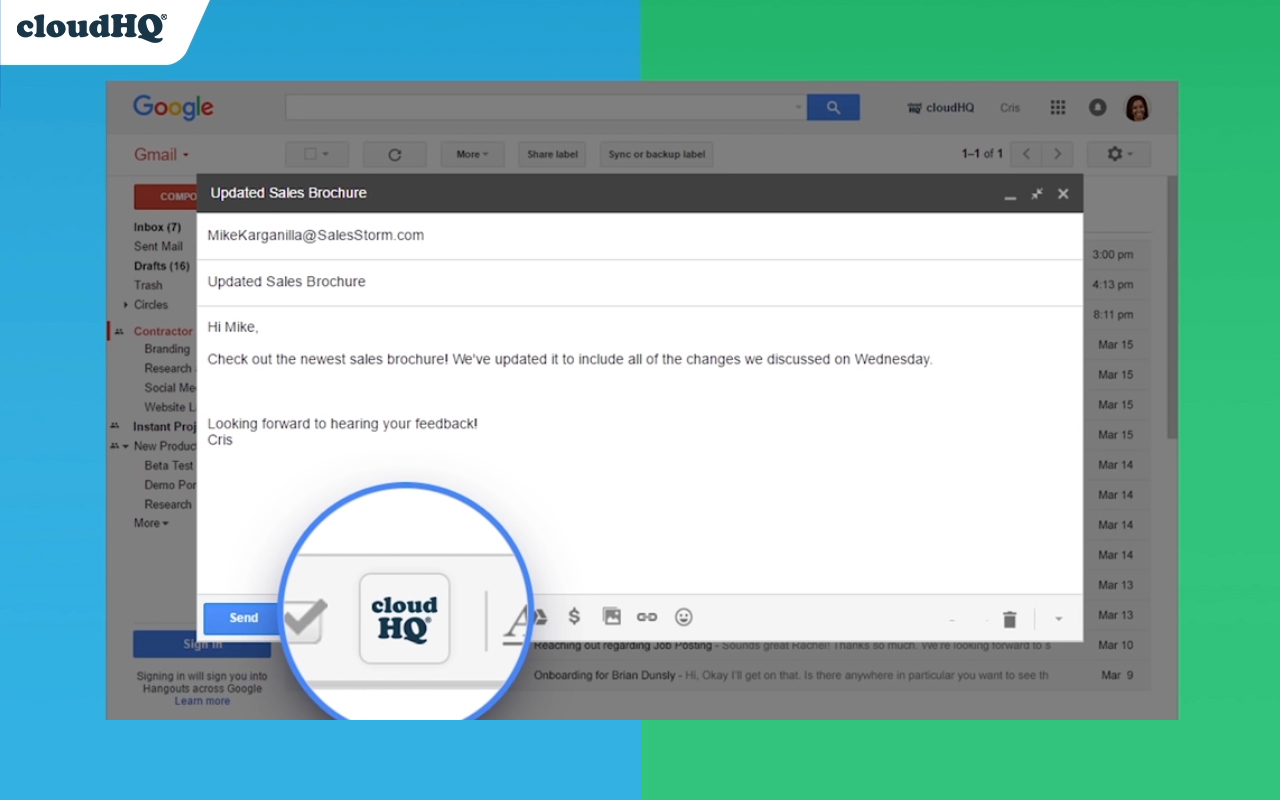Click the Sync or backup label button
The width and height of the screenshot is (1280, 800).
[x=656, y=154]
